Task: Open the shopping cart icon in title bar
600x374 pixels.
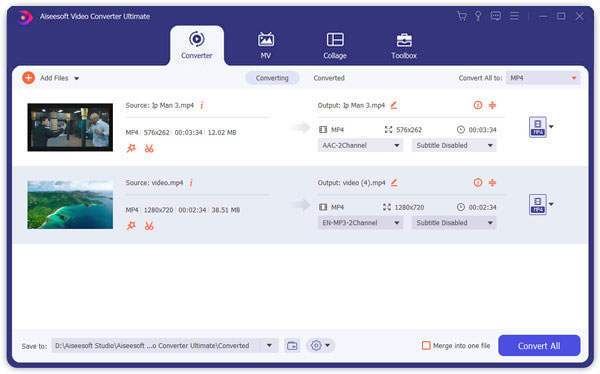Action: pyautogui.click(x=462, y=16)
